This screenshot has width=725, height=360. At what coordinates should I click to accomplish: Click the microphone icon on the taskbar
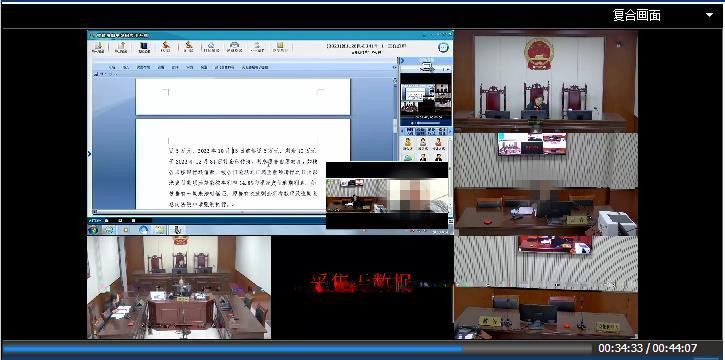coord(177,230)
